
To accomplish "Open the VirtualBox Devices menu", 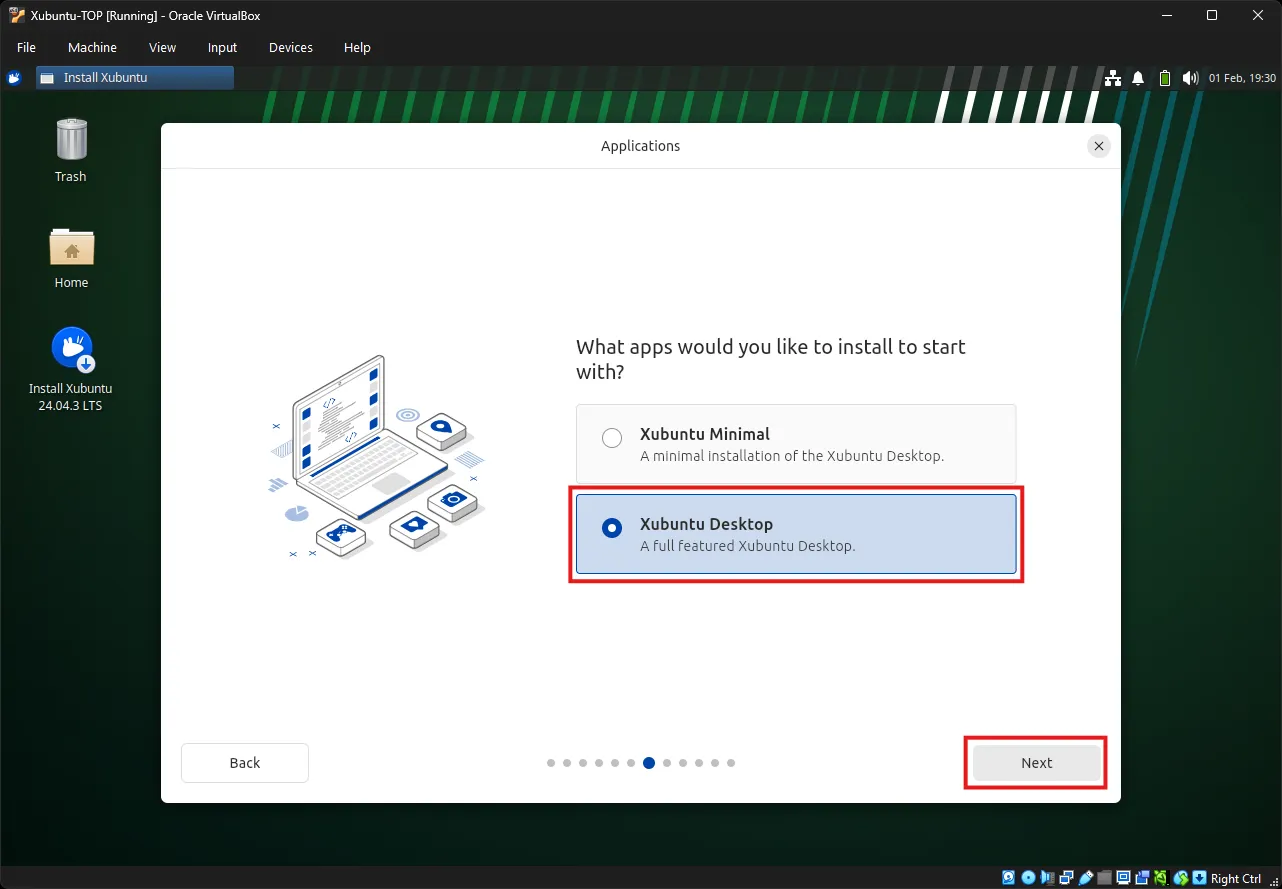I will click(x=290, y=47).
